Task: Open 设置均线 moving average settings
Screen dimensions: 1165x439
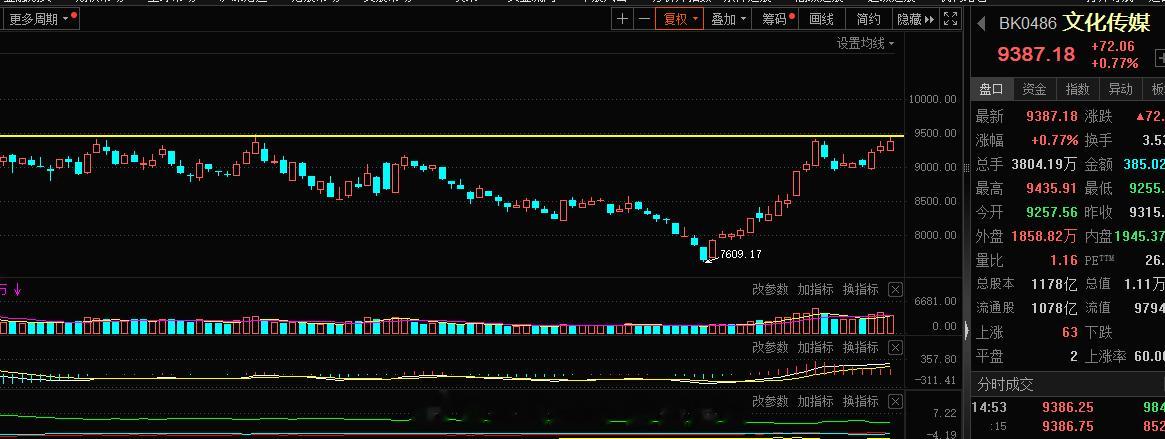Action: point(866,43)
